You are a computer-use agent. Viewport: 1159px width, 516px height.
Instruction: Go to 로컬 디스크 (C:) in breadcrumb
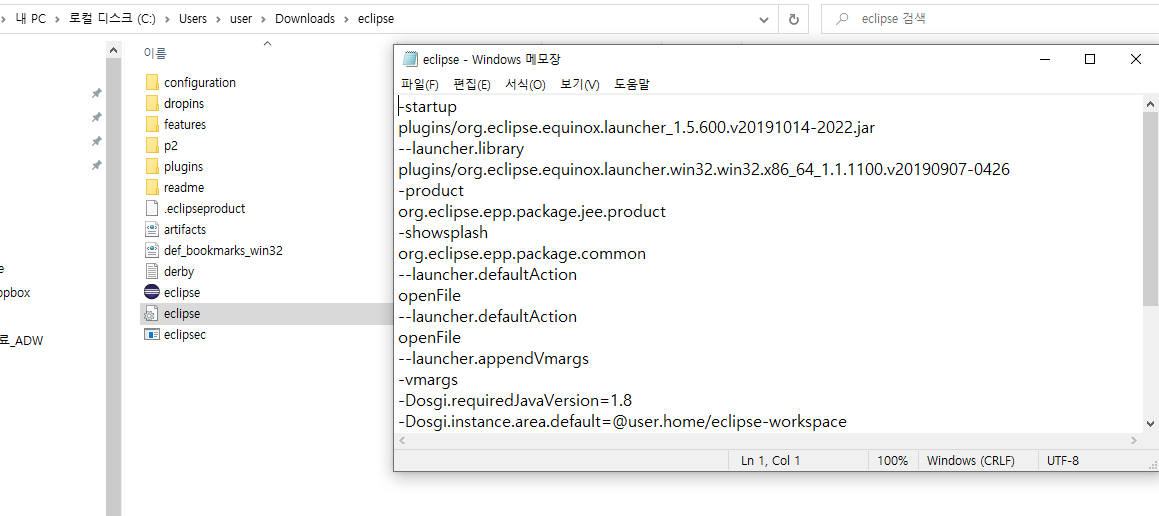[x=112, y=19]
